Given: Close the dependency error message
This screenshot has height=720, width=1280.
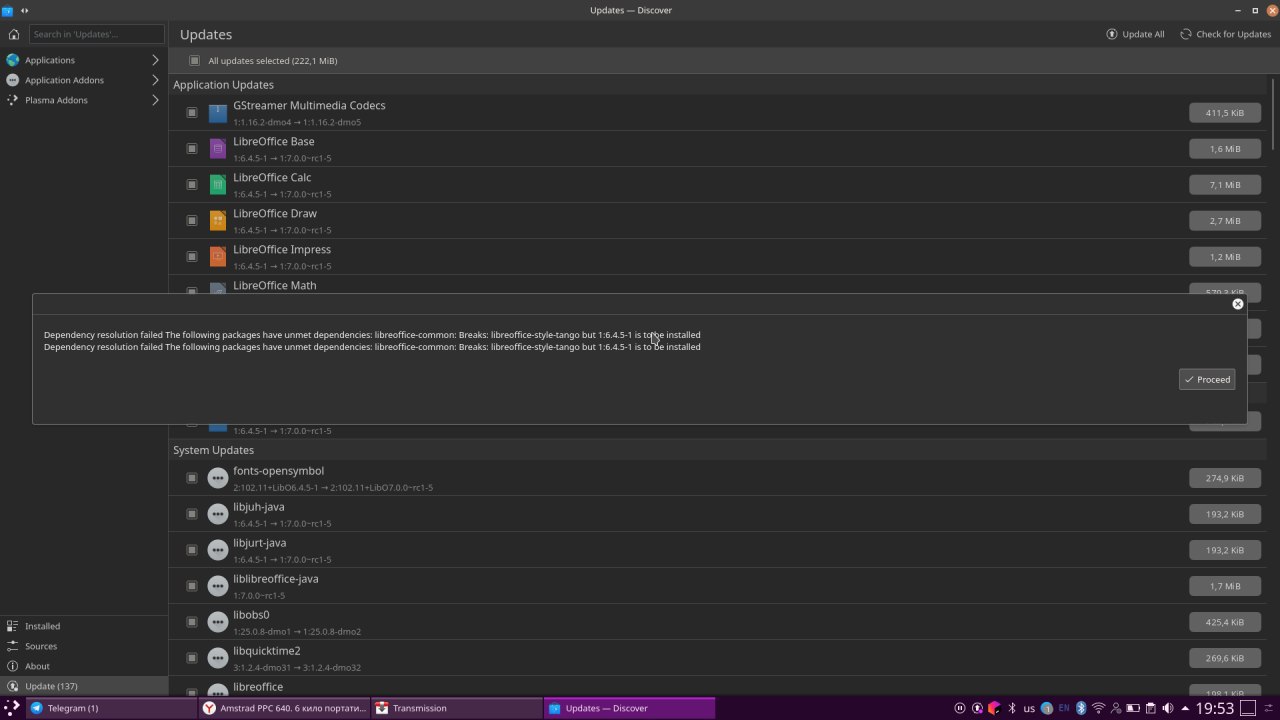Looking at the screenshot, I should 1238,304.
